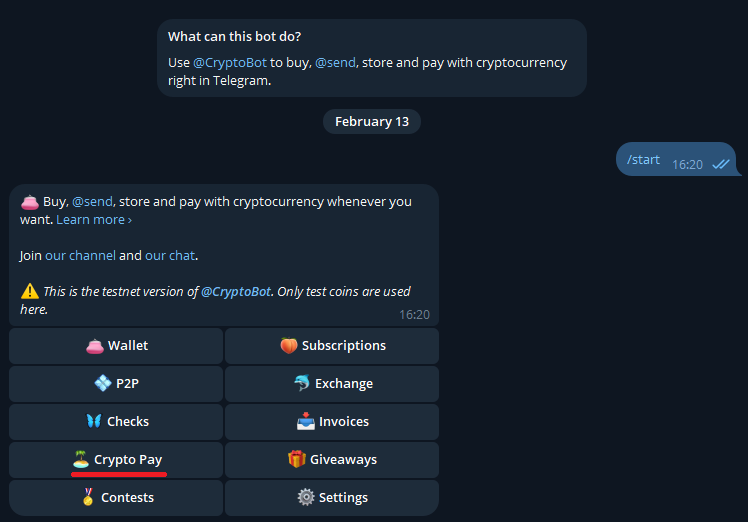Click the Learn more link
Viewport: 748px width, 522px height.
pos(94,220)
